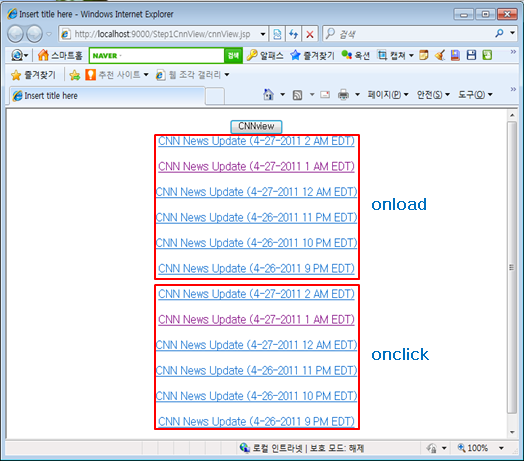This screenshot has width=524, height=461.
Task: Go forward with the Forward arrow button
Action: [34, 34]
